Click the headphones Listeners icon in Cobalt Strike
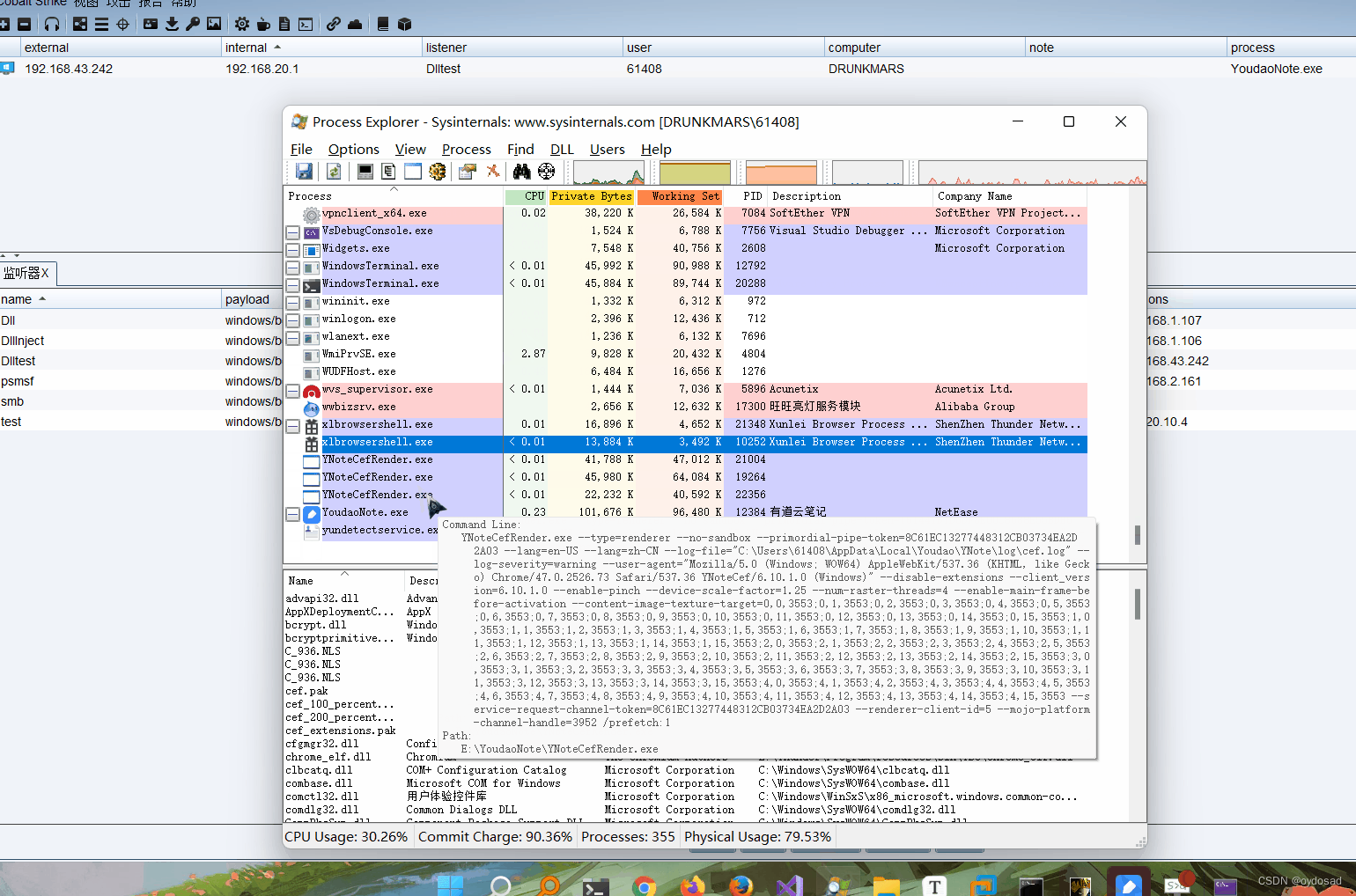The image size is (1356, 896). click(x=52, y=24)
